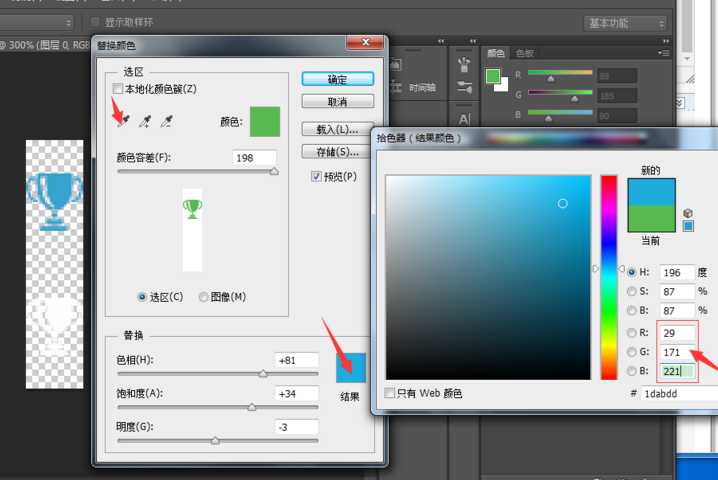Collapse the Color panel group double arrows
The width and height of the screenshot is (718, 480).
click(665, 41)
